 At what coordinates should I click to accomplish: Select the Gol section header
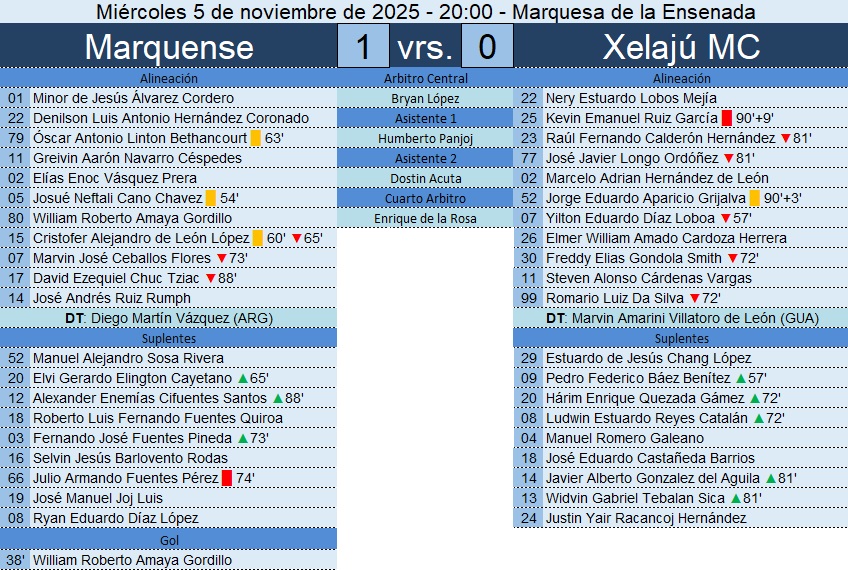tap(169, 540)
